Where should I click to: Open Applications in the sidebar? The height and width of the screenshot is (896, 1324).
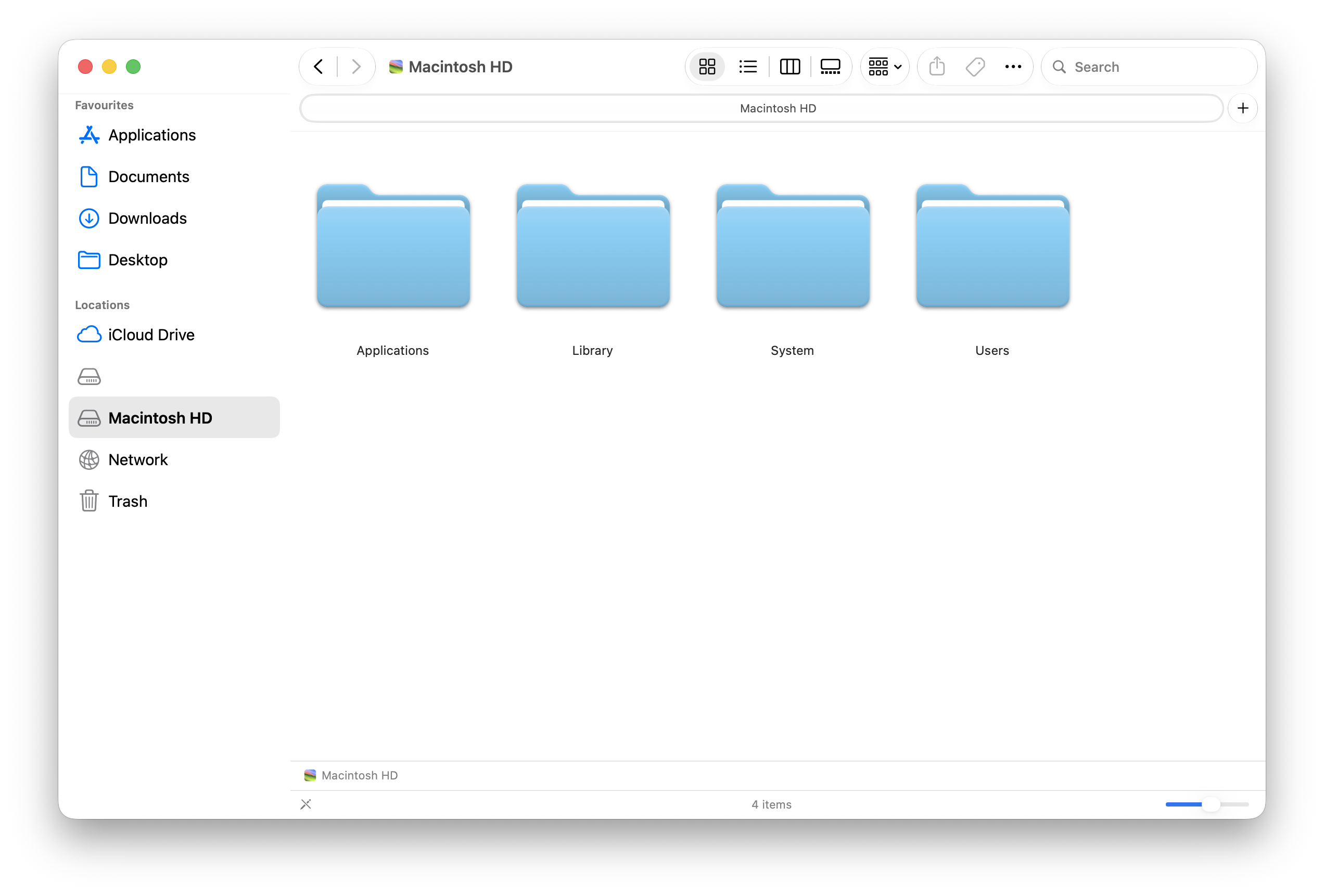(174, 135)
